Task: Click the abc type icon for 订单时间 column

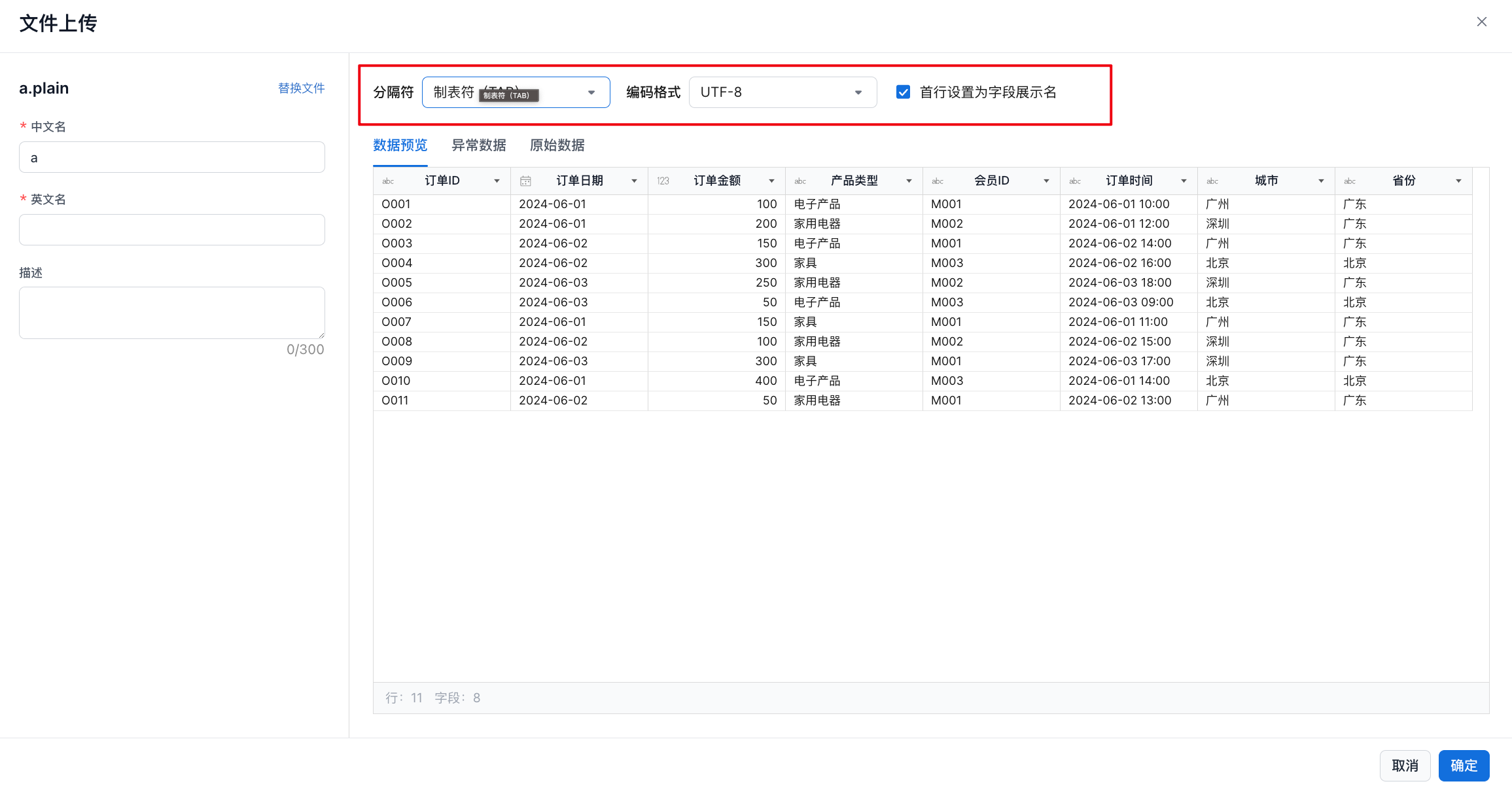Action: click(1075, 181)
